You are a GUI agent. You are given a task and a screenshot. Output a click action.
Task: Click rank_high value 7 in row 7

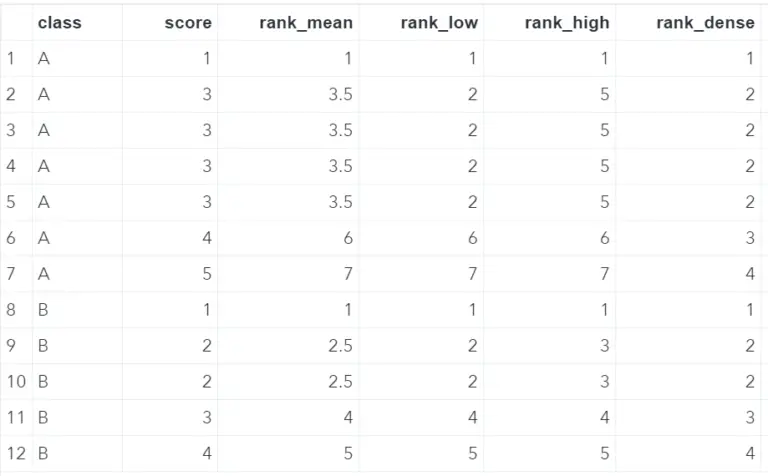pos(604,274)
